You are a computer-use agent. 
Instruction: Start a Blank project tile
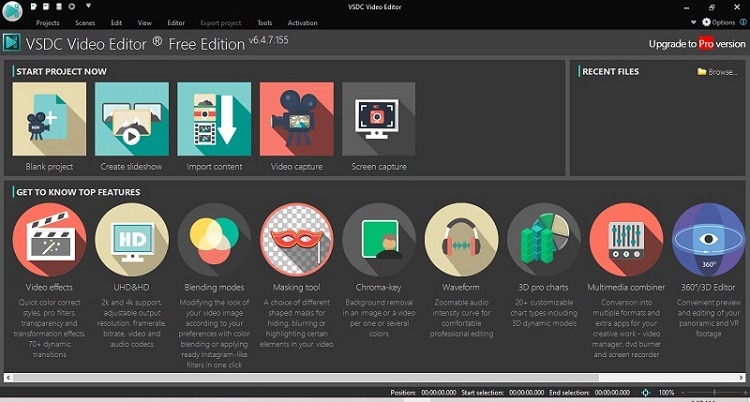click(x=49, y=119)
